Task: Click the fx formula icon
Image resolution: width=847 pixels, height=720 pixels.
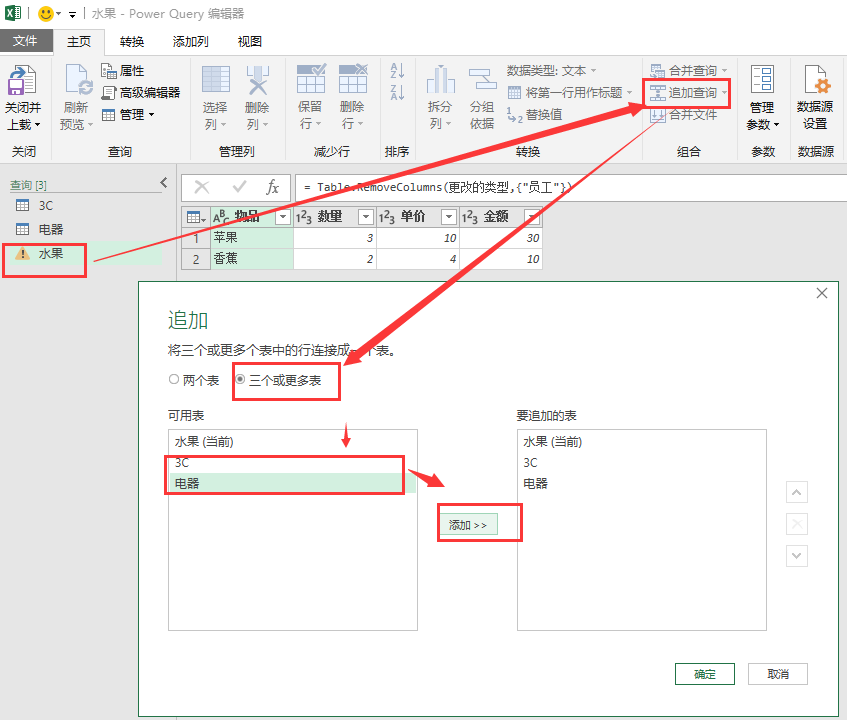Action: click(x=272, y=187)
